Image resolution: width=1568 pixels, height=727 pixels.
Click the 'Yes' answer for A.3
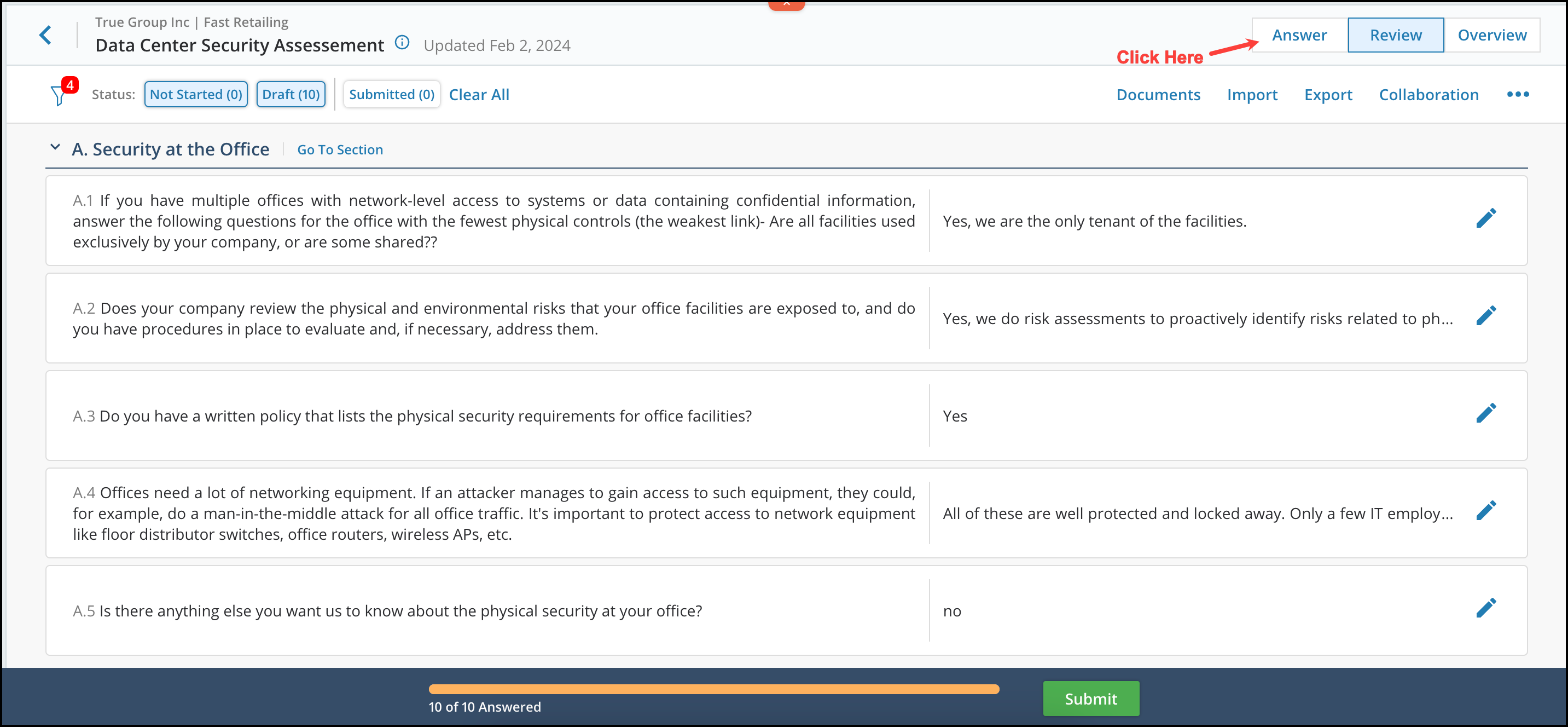(955, 416)
